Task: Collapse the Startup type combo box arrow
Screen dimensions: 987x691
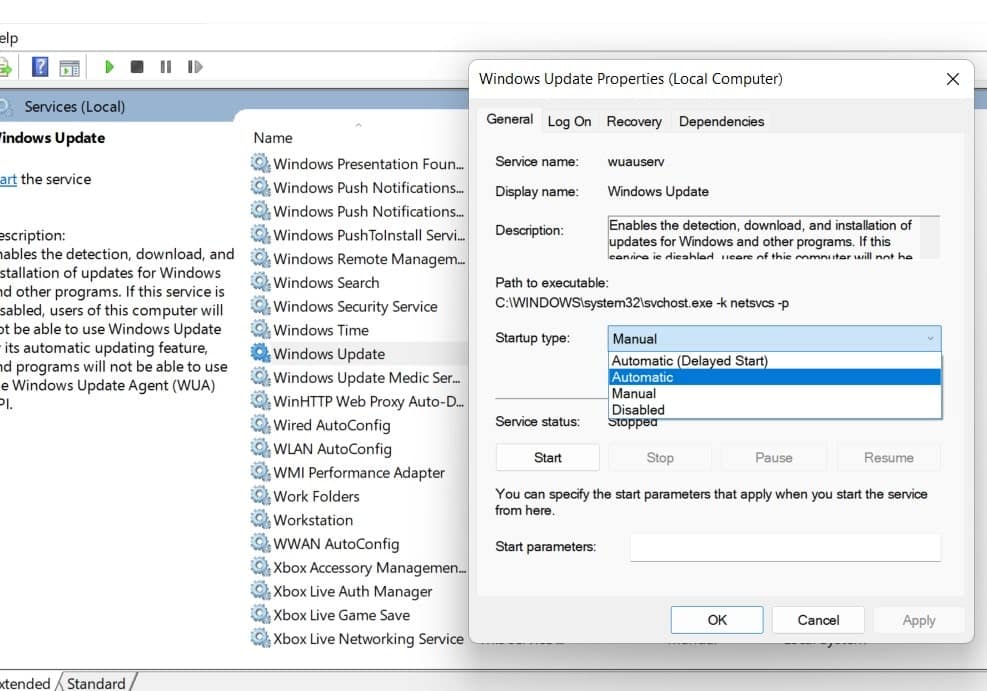Action: (x=931, y=339)
